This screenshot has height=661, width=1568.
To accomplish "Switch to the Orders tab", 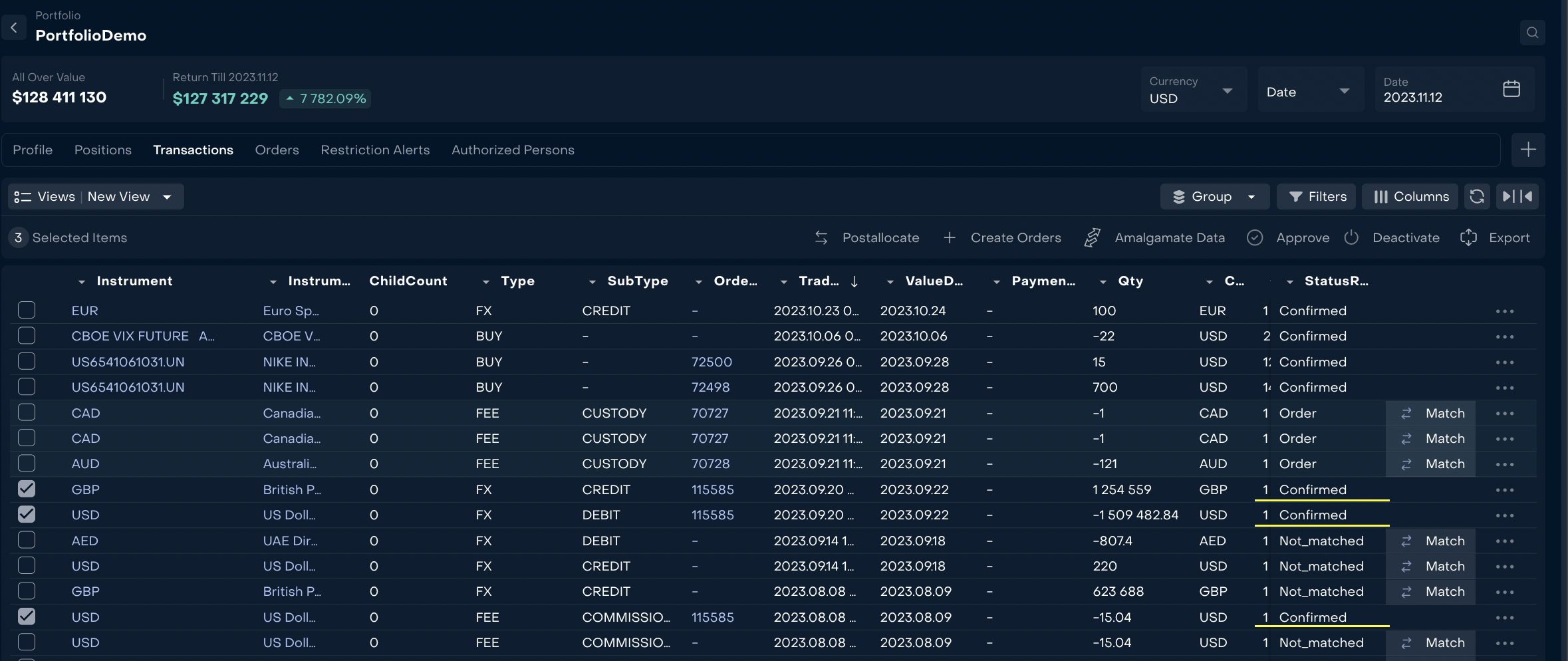I will tap(277, 150).
